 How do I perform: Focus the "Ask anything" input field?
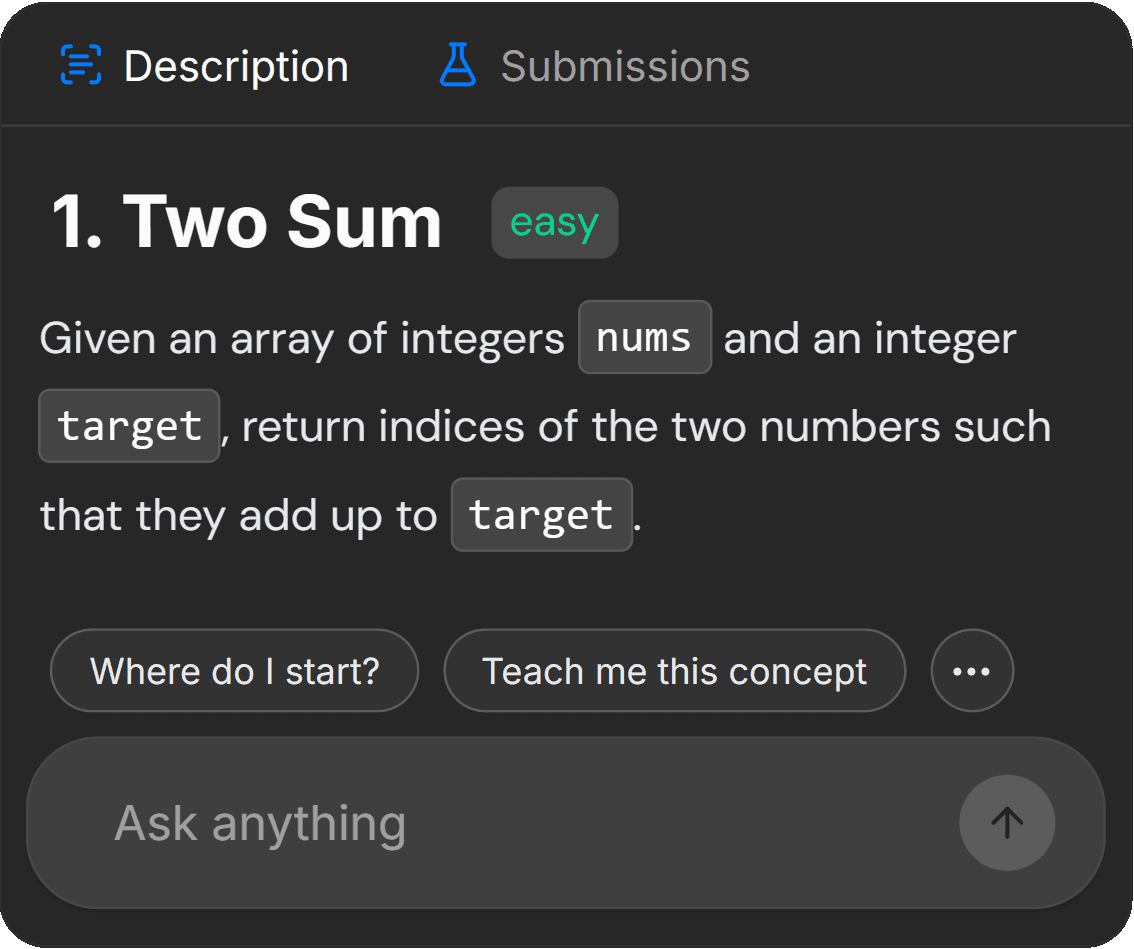coord(500,823)
